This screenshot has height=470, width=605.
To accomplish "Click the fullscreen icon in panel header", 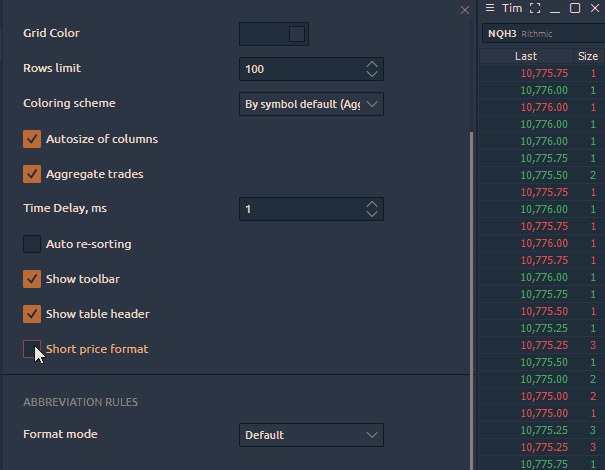I will tap(535, 8).
